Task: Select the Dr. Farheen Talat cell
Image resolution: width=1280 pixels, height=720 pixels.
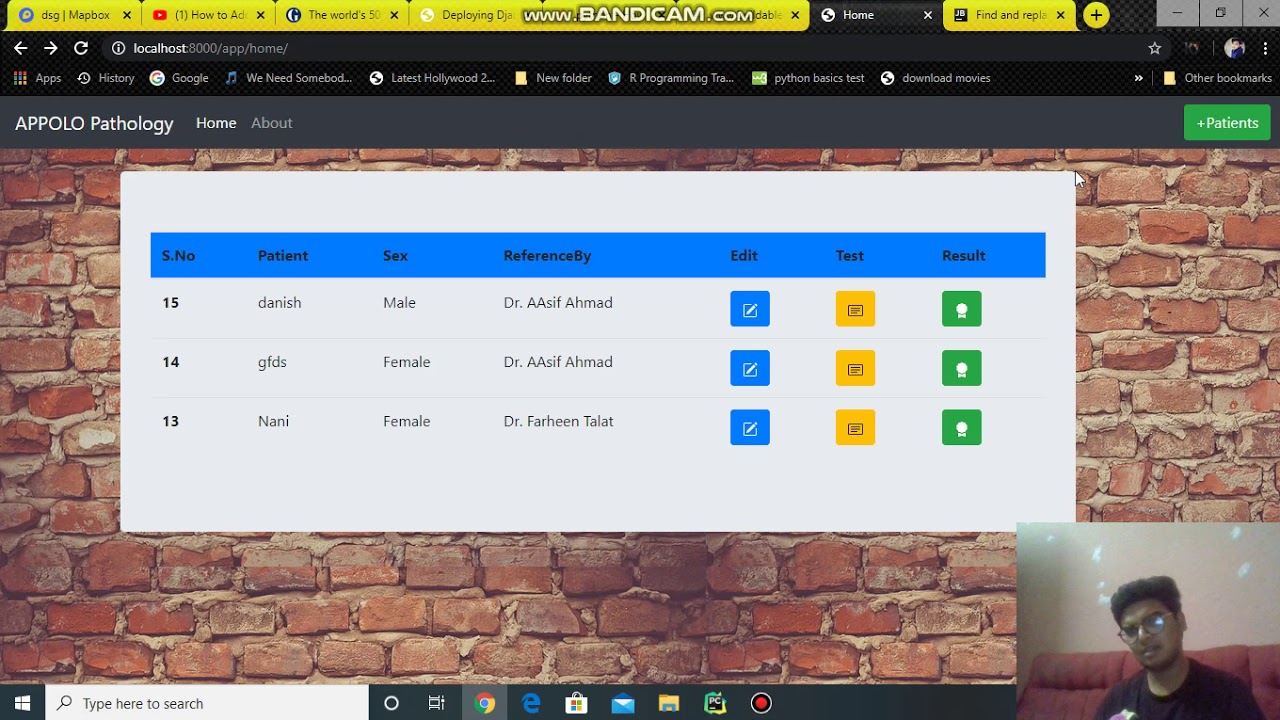Action: [558, 421]
